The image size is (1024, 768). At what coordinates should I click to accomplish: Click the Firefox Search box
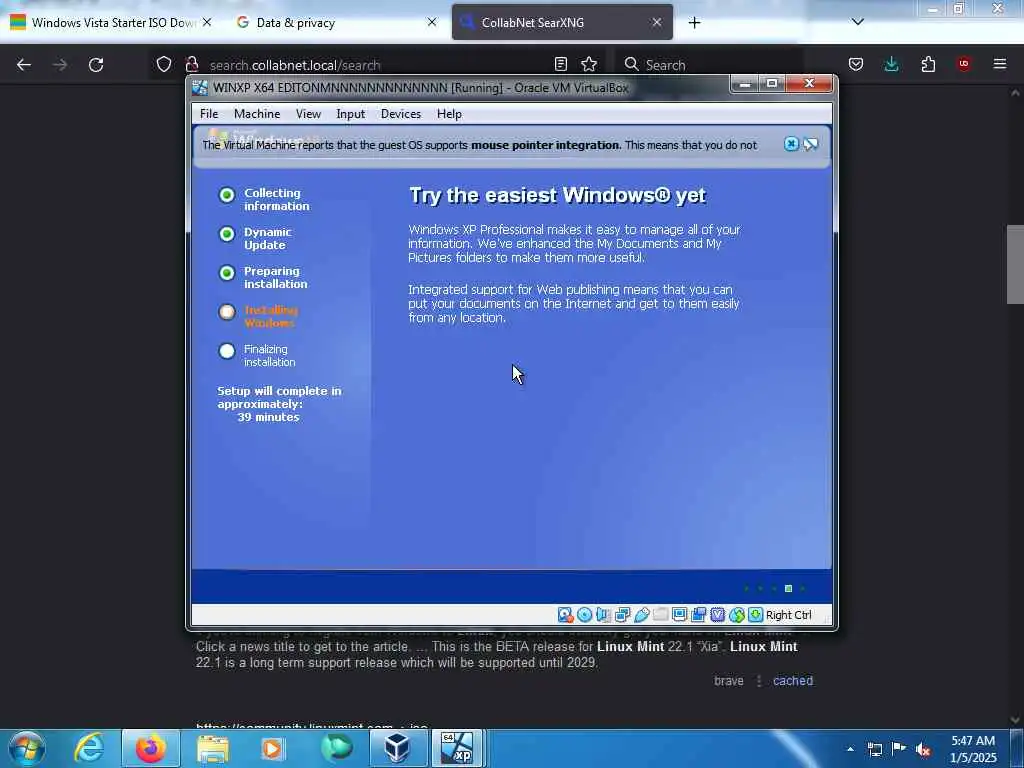tap(709, 65)
